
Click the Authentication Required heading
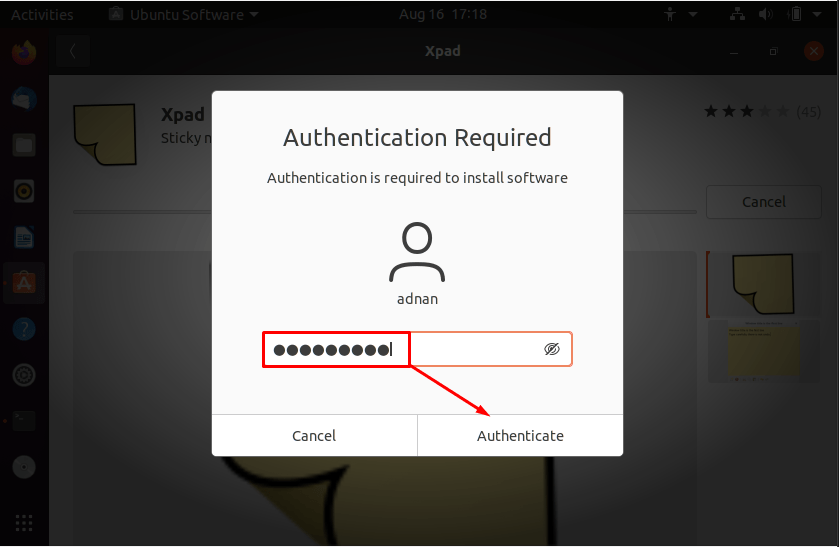[x=417, y=138]
